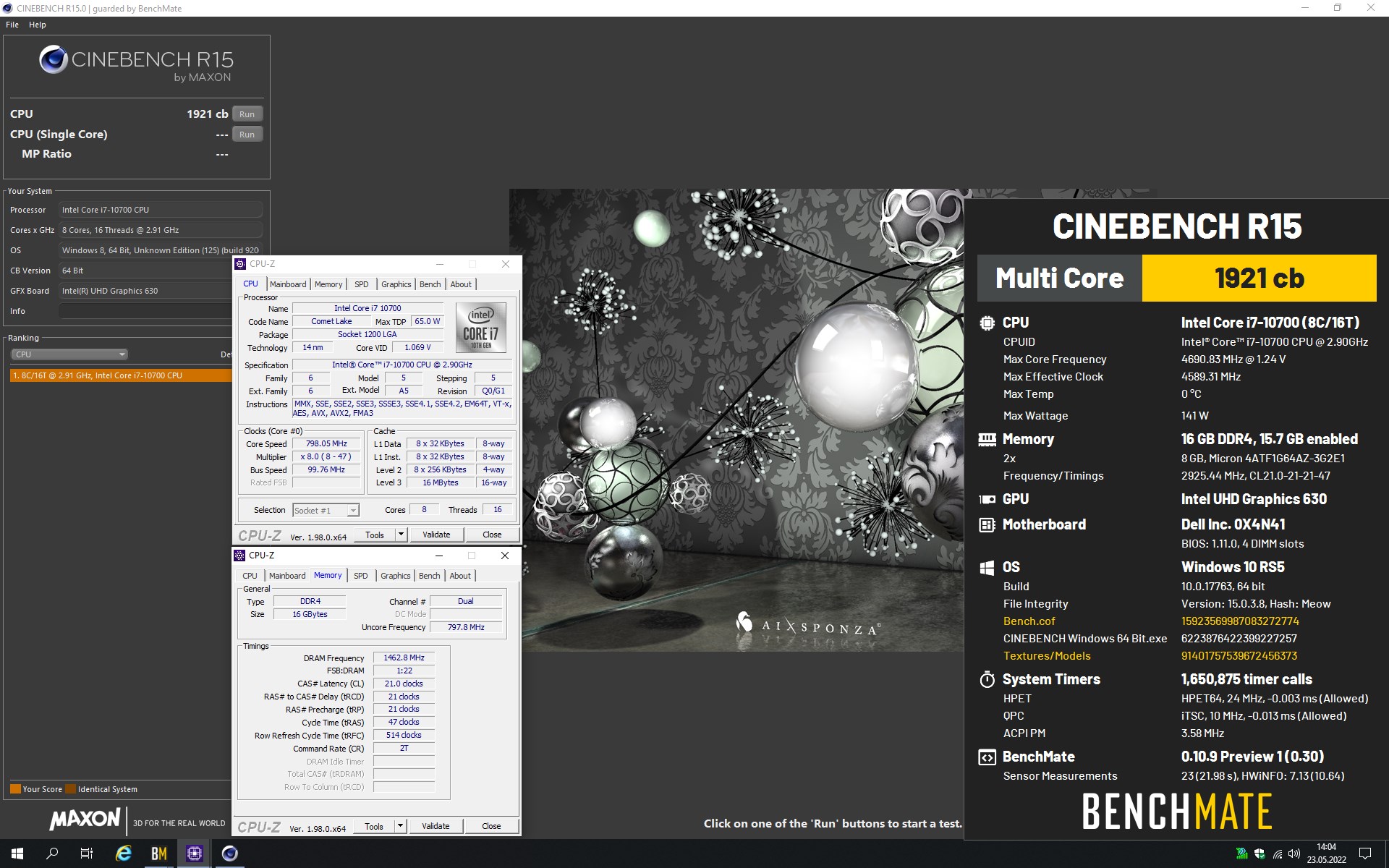Open Windows Start menu
This screenshot has width=1389, height=868.
pyautogui.click(x=17, y=854)
